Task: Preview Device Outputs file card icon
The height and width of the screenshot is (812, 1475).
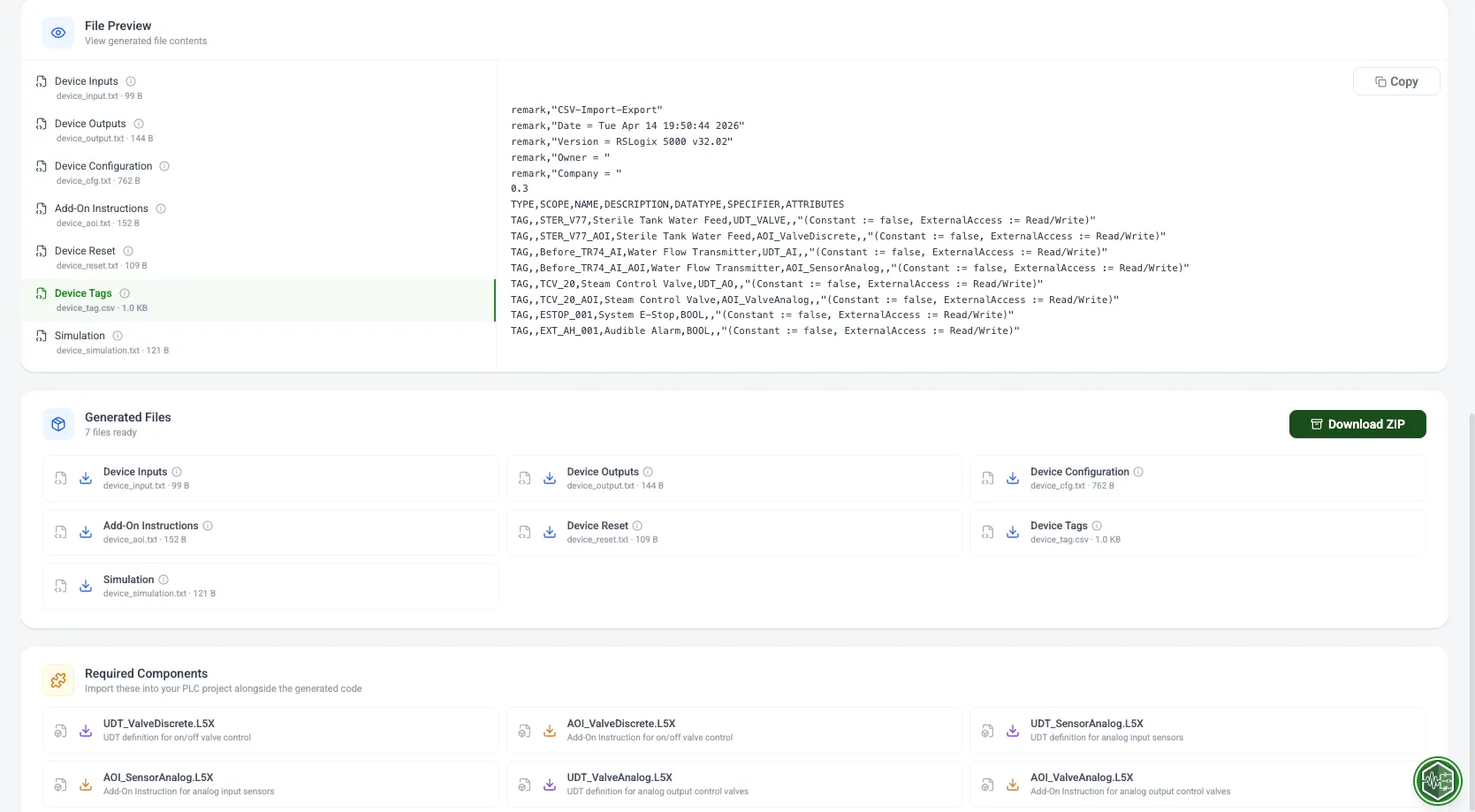Action: pos(525,478)
